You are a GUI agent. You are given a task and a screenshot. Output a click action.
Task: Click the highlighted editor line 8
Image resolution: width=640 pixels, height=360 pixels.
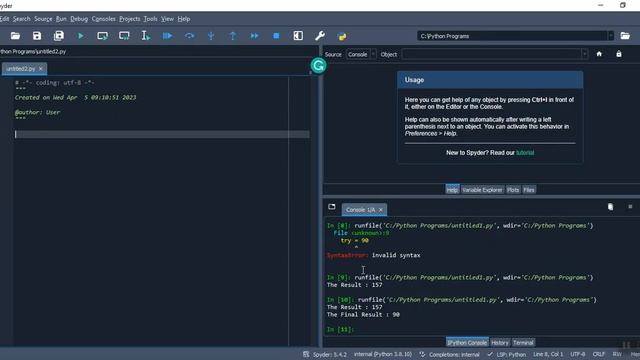tap(162, 134)
